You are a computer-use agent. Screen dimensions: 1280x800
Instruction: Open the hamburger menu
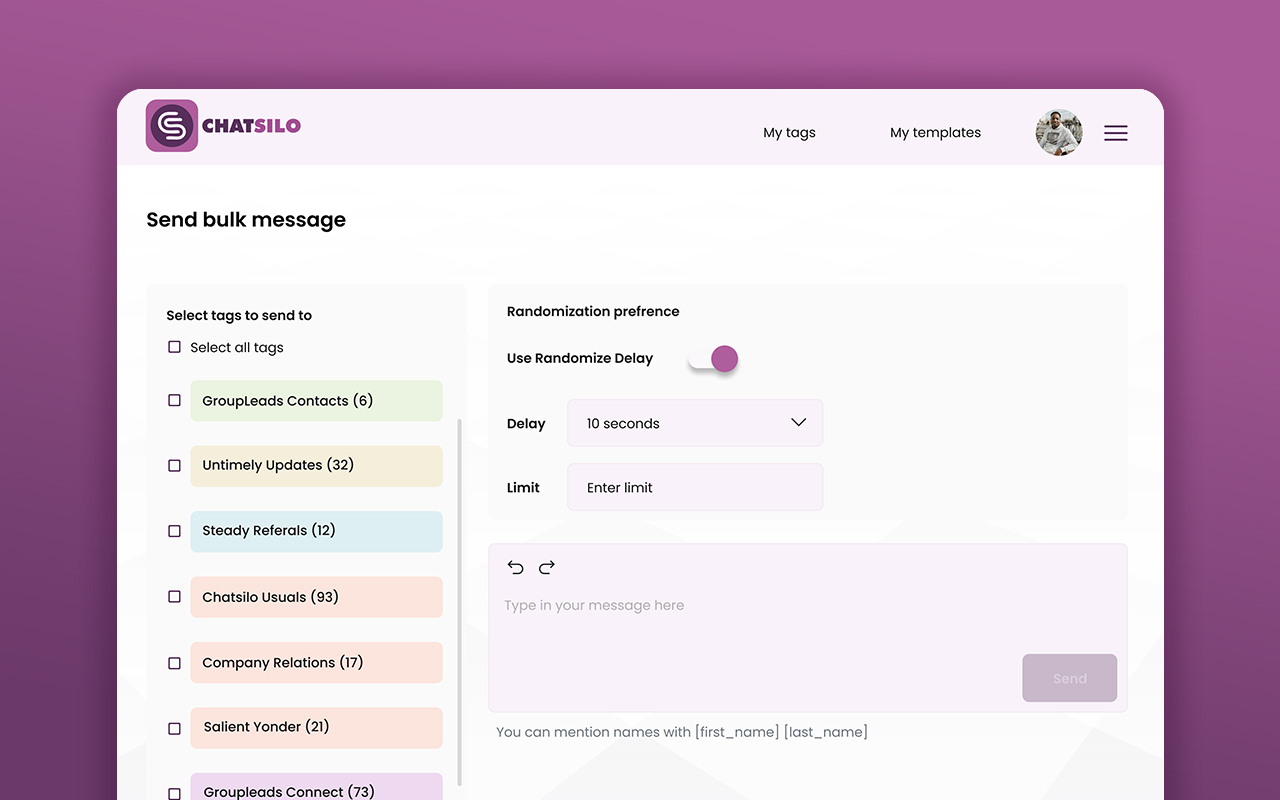tap(1116, 133)
